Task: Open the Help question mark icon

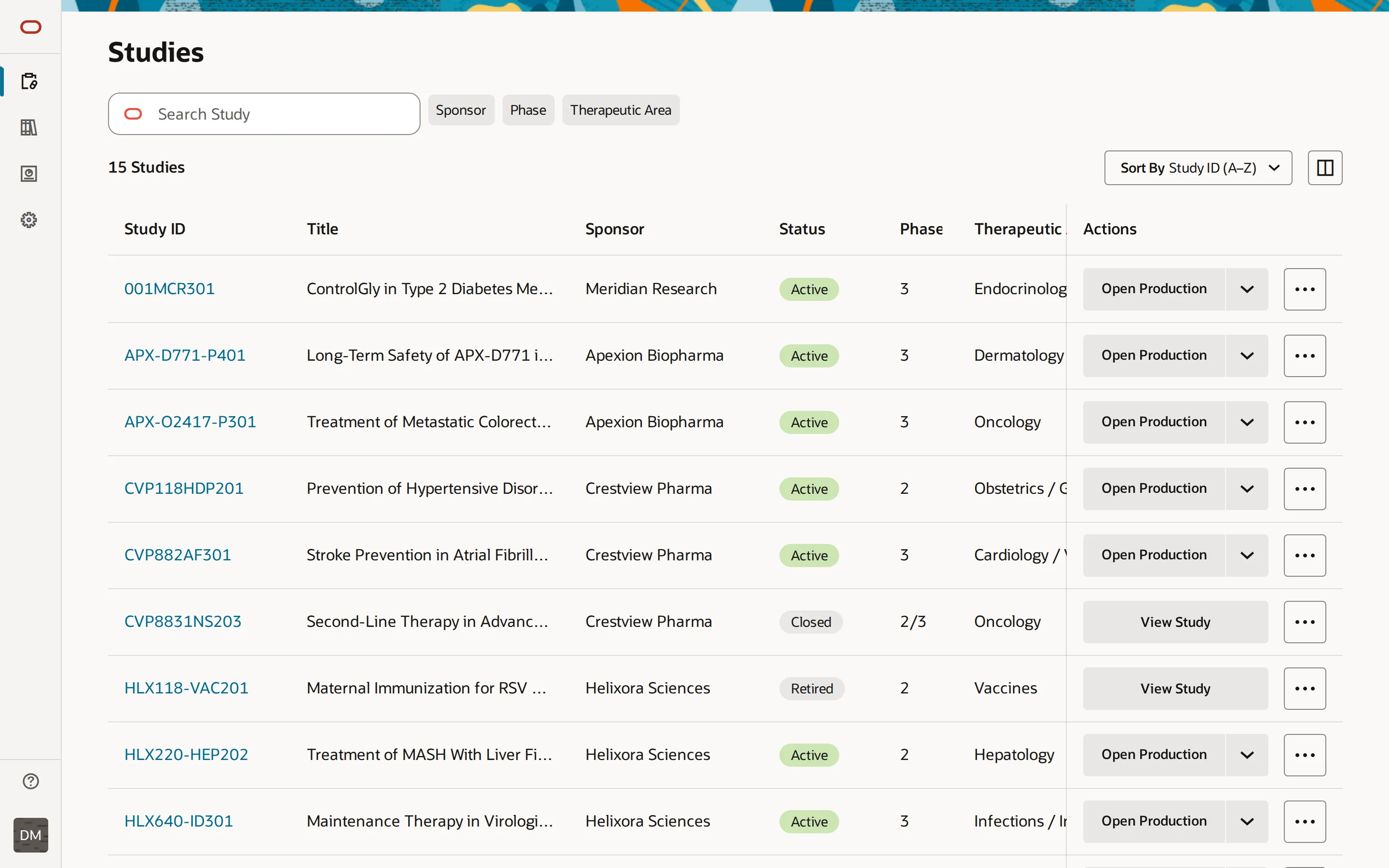Action: (30, 781)
